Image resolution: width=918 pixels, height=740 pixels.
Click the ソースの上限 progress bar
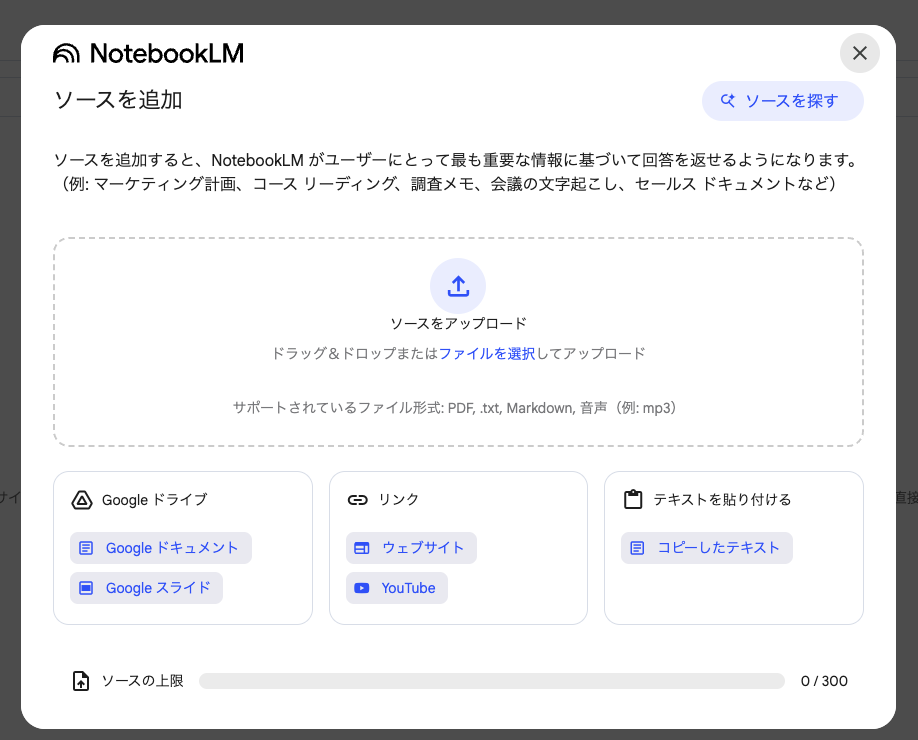(x=492, y=681)
